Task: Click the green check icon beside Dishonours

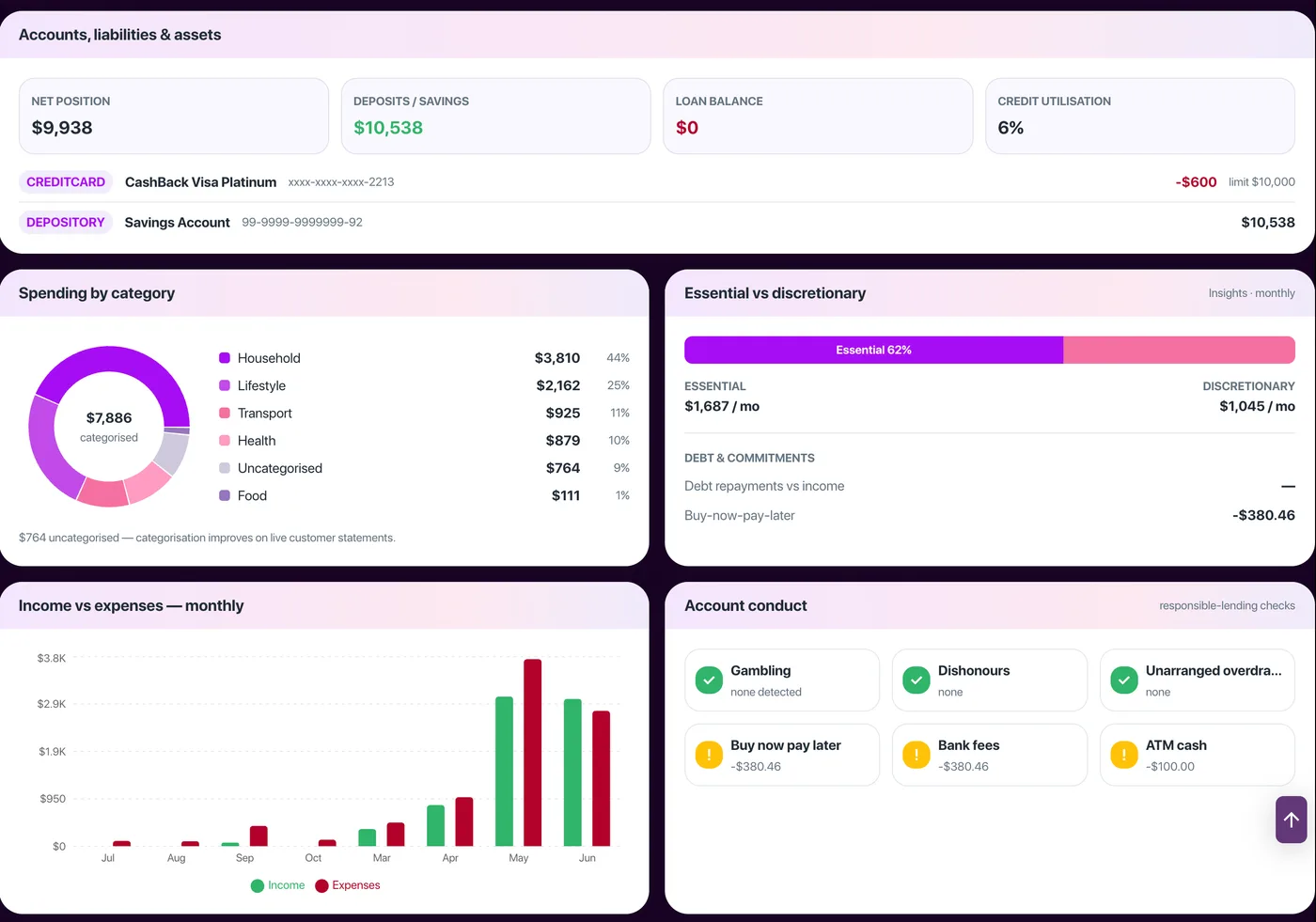Action: (916, 680)
